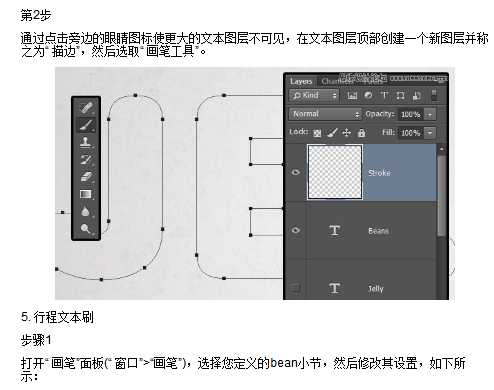This screenshot has width=494, height=390.
Task: Filter layers by shape icon
Action: tap(400, 96)
